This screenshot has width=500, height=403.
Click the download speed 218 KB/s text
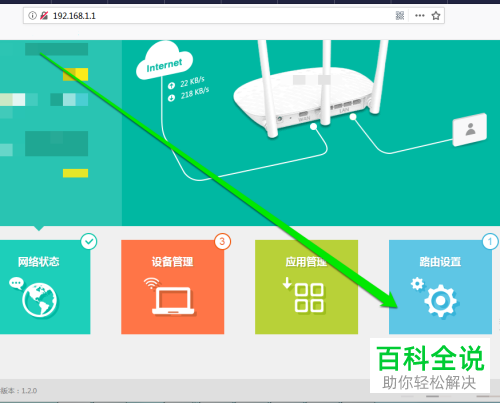pos(195,93)
